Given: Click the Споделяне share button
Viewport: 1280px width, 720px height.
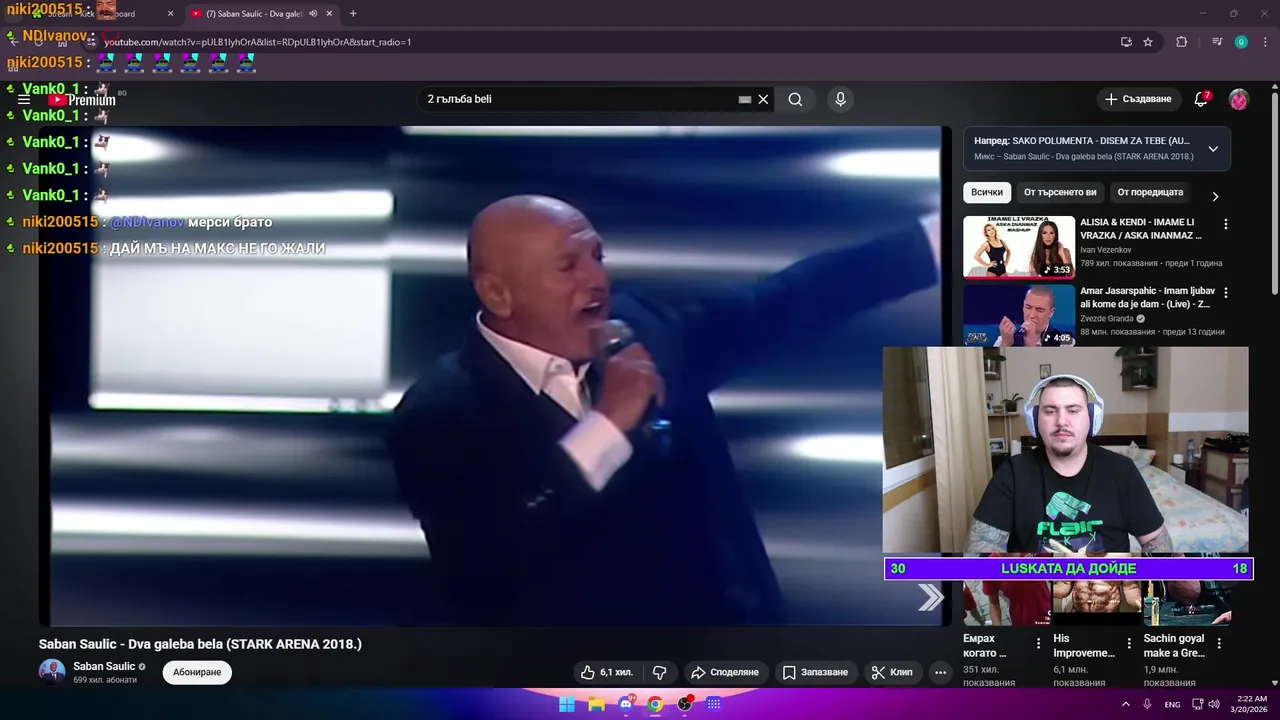Looking at the screenshot, I should tap(725, 672).
